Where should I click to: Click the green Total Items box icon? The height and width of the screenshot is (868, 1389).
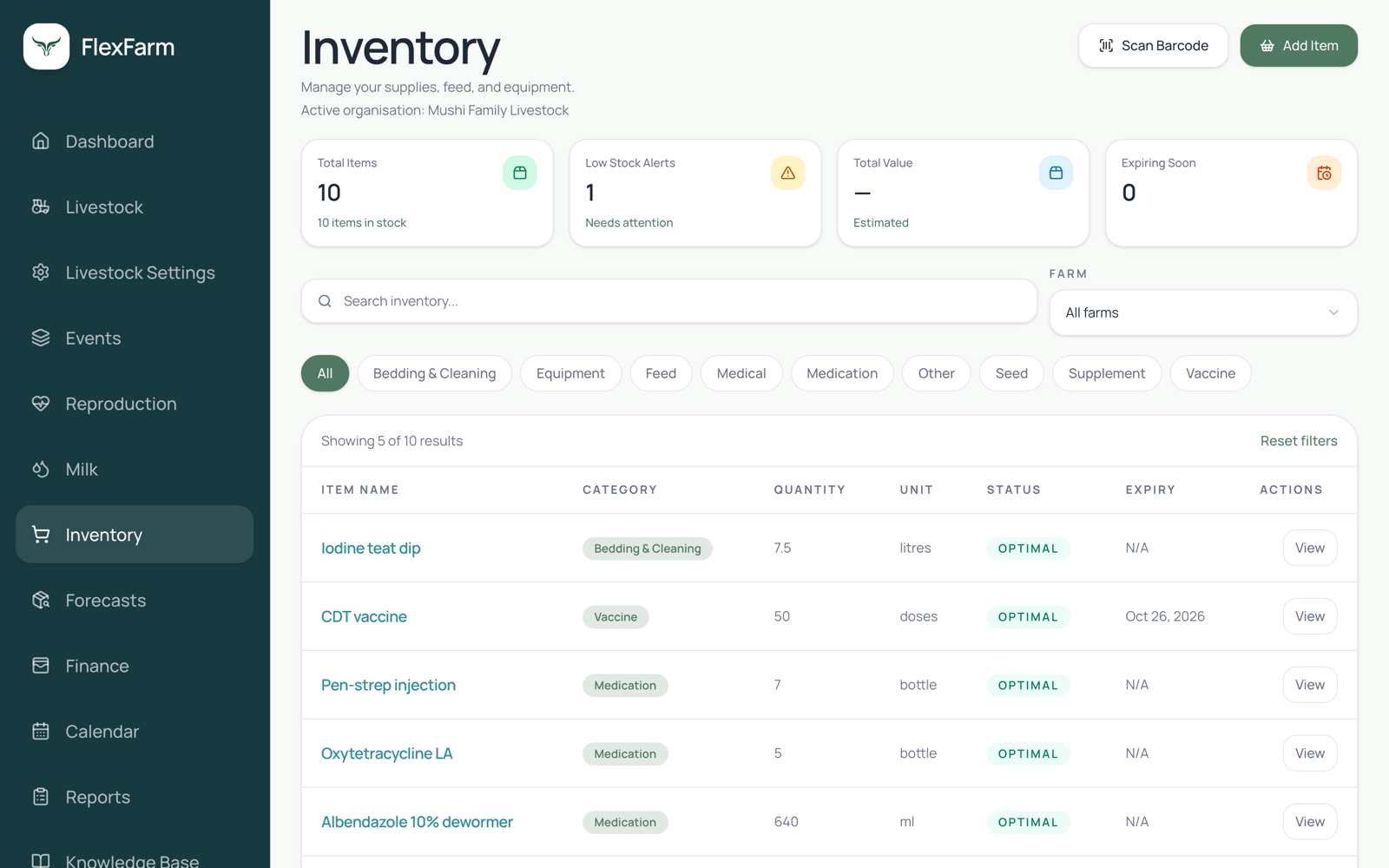point(520,173)
